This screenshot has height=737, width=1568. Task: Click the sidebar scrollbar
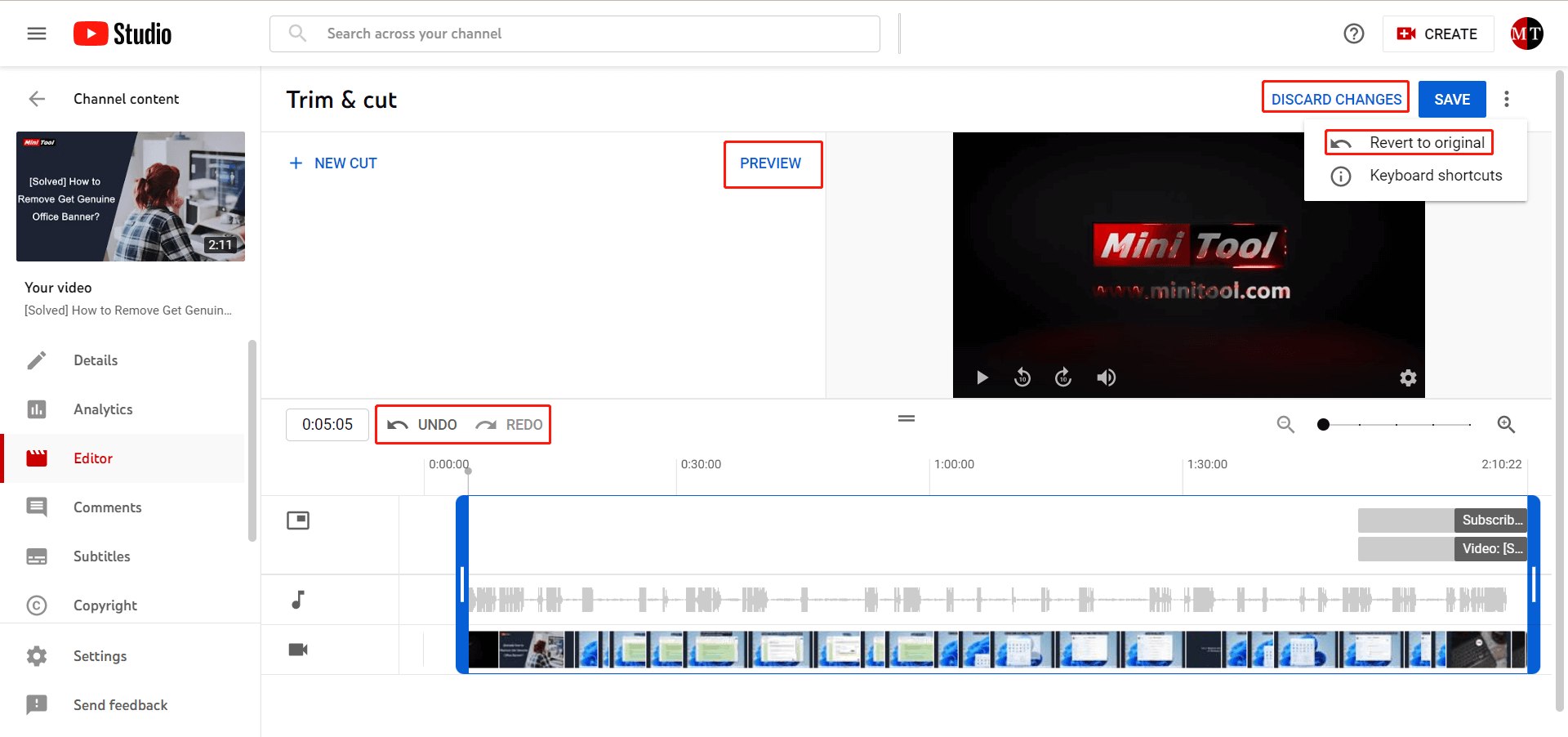point(252,441)
